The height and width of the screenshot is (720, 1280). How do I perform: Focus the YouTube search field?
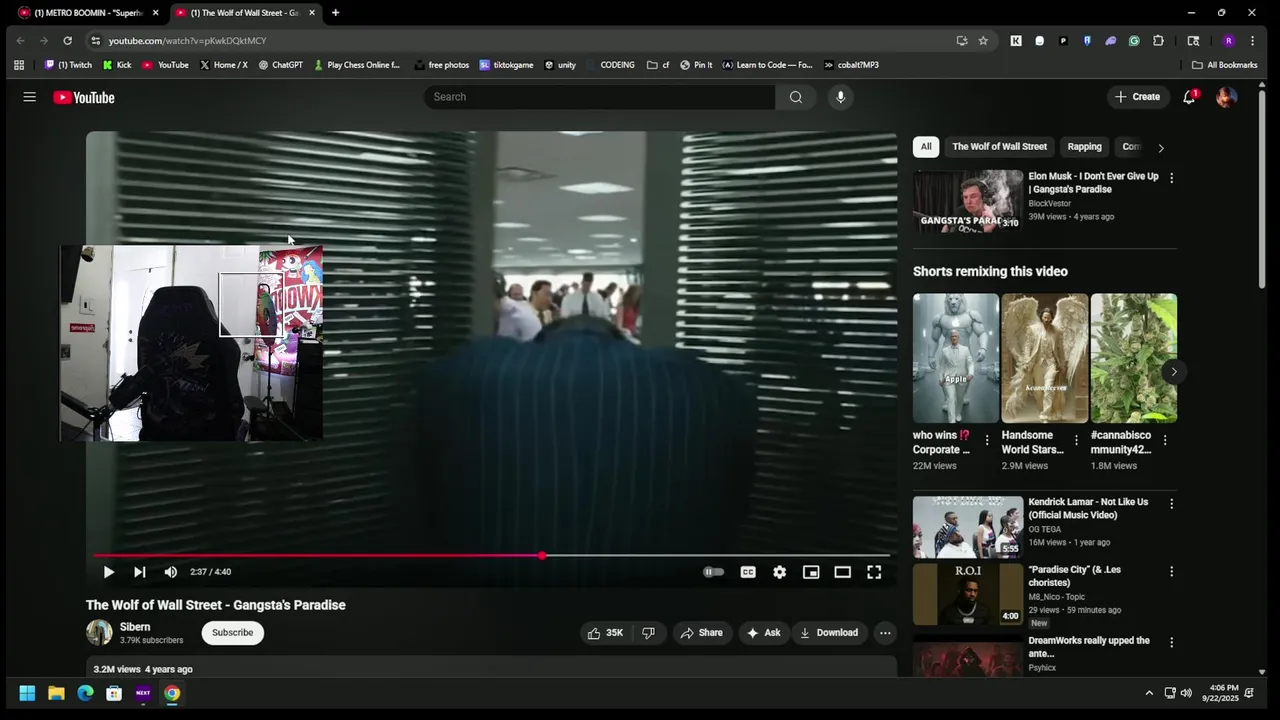tap(600, 97)
